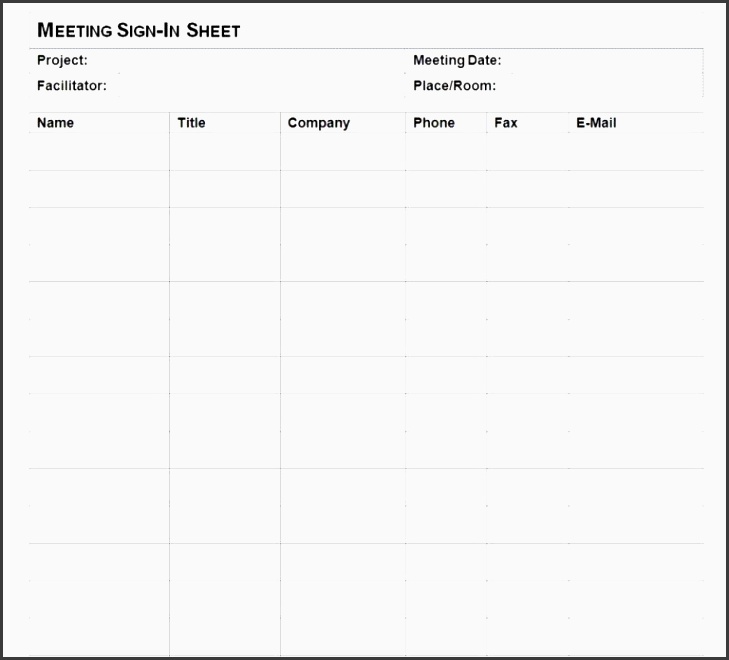Click the Project field label

[62, 60]
